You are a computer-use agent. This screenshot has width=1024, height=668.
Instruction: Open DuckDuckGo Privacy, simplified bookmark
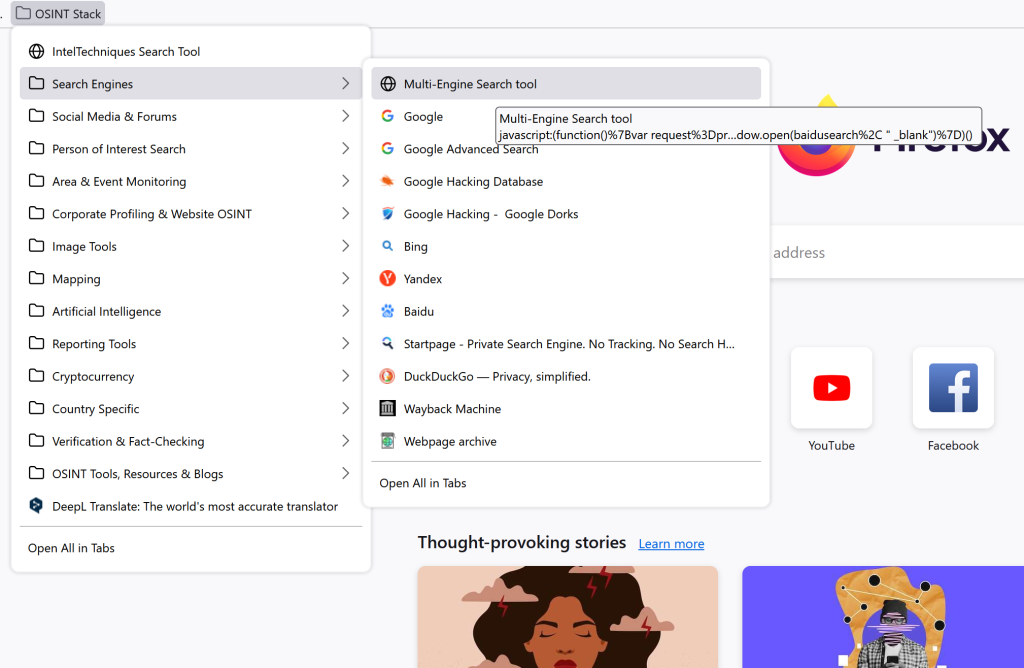tap(566, 376)
